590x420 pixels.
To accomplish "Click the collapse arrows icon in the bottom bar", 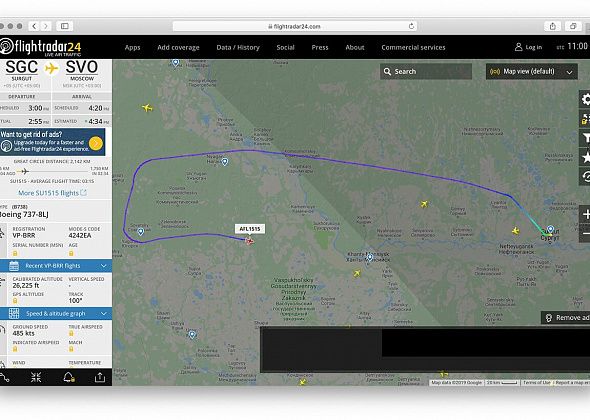I will click(36, 377).
